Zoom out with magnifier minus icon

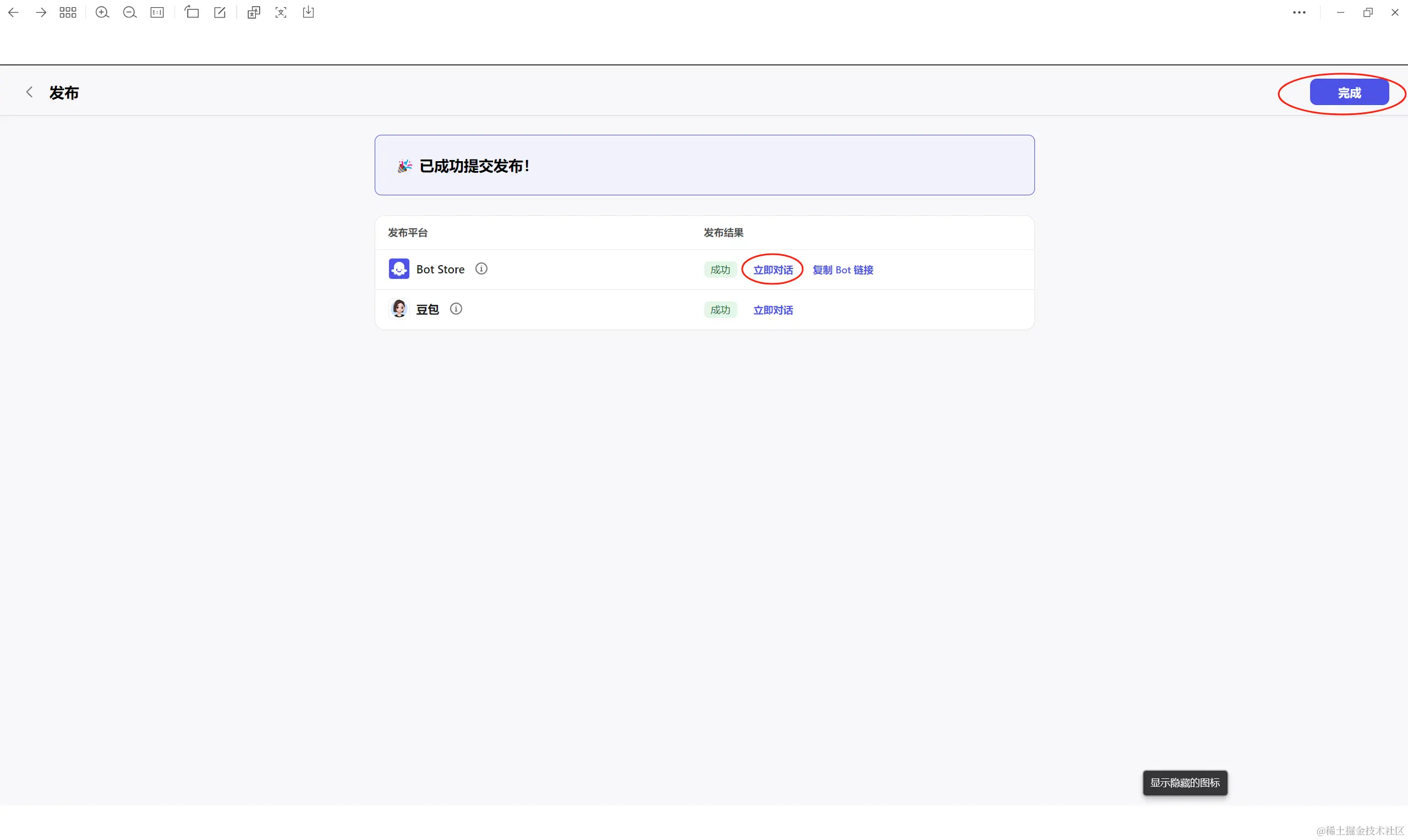[130, 13]
